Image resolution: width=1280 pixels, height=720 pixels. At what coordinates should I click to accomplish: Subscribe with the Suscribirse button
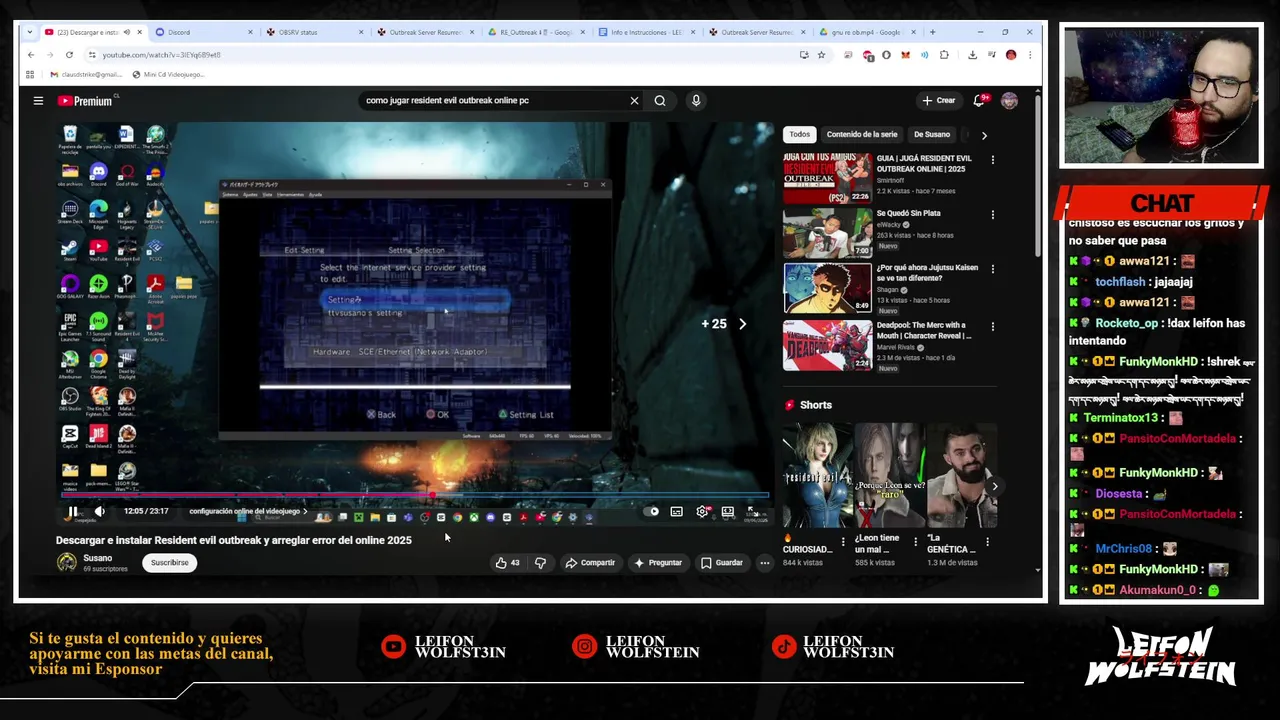pos(170,563)
